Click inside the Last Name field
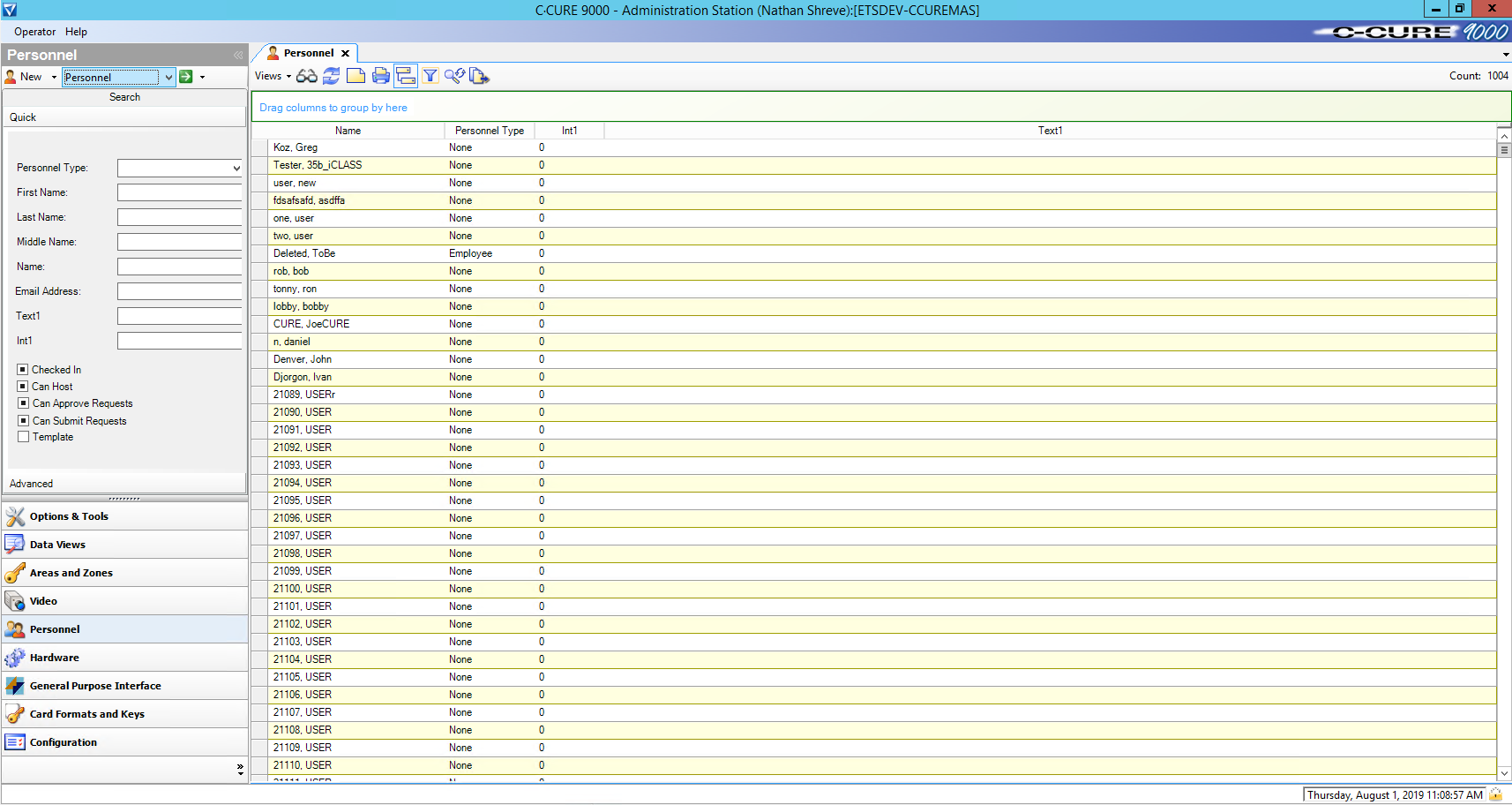This screenshot has width=1512, height=805. click(179, 216)
